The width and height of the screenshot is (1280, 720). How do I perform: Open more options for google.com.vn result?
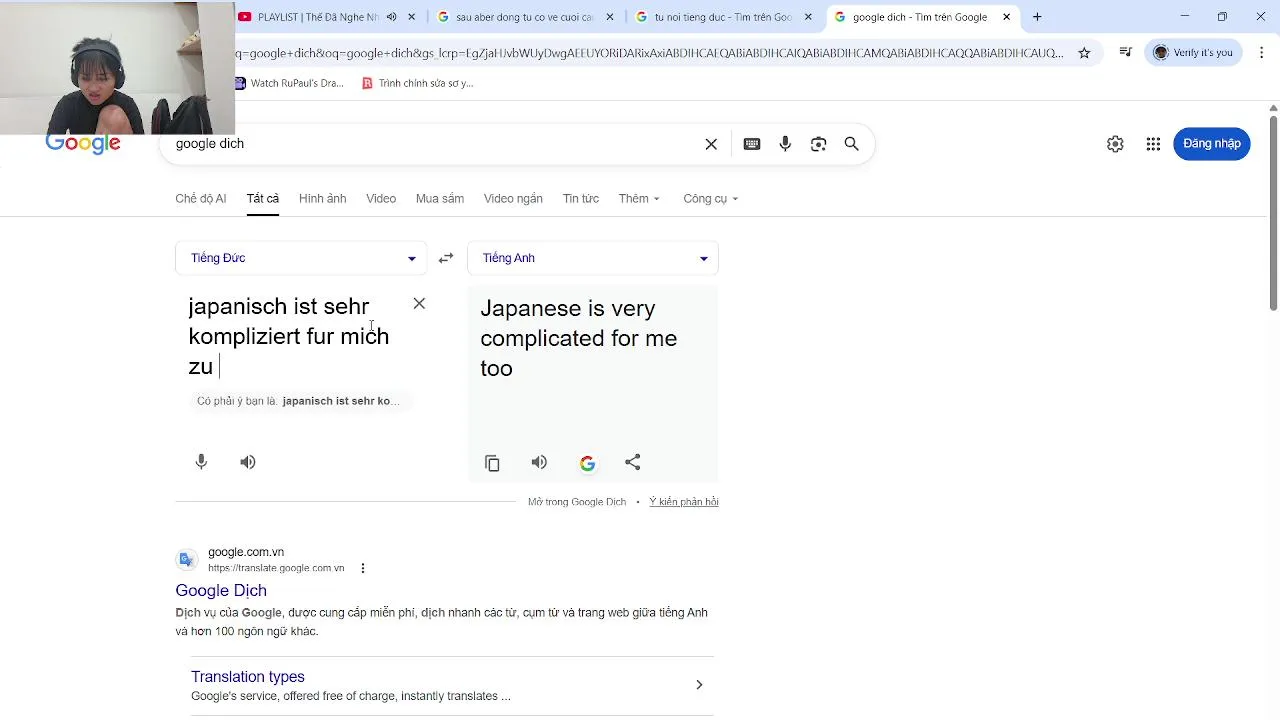(363, 568)
